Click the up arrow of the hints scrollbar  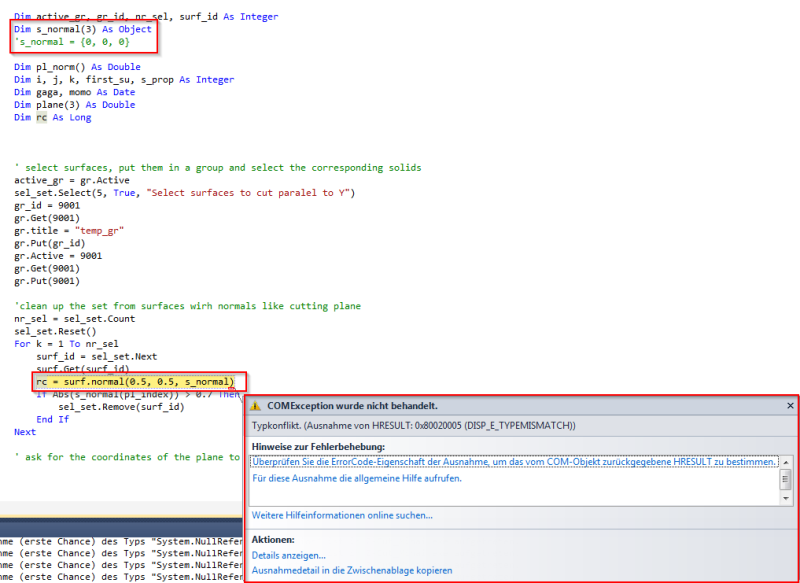click(x=786, y=462)
